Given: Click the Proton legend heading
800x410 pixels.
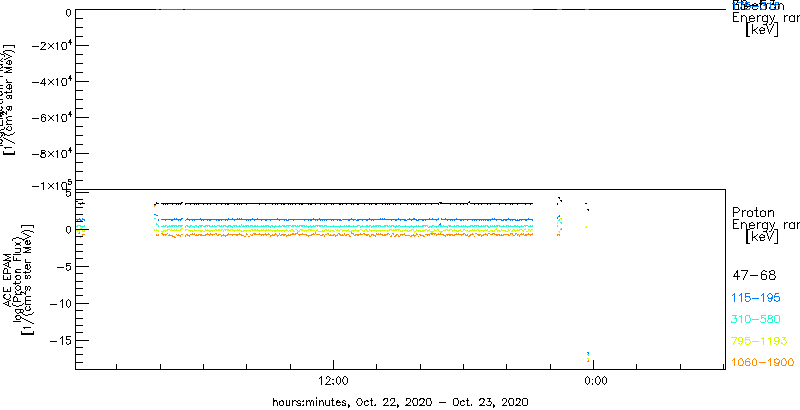Looking at the screenshot, I should click(754, 212).
